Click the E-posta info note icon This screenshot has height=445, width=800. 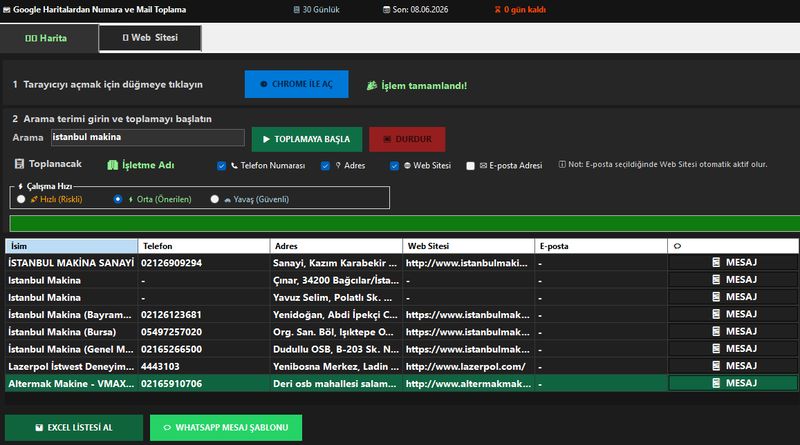click(x=562, y=164)
